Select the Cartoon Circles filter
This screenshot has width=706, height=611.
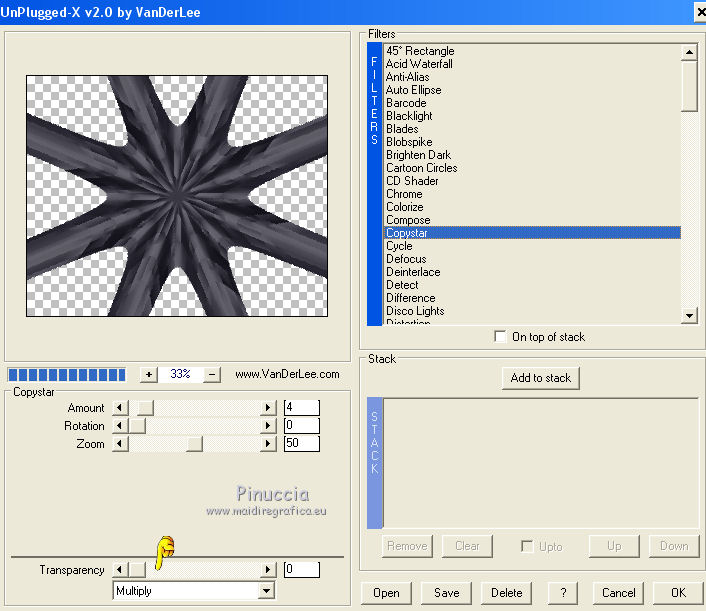tap(532, 168)
